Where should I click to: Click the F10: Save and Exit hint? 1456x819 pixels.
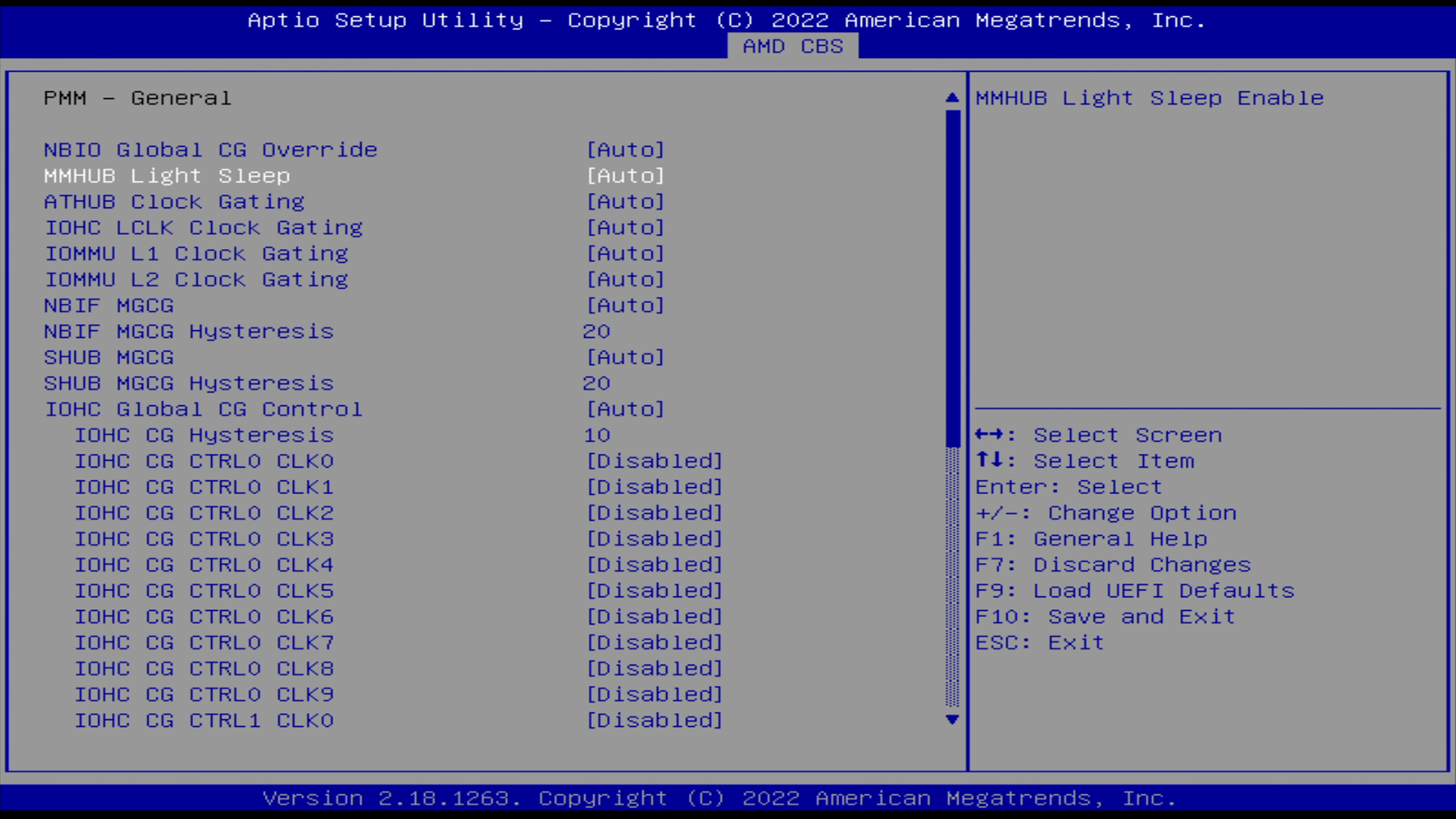(x=1106, y=617)
